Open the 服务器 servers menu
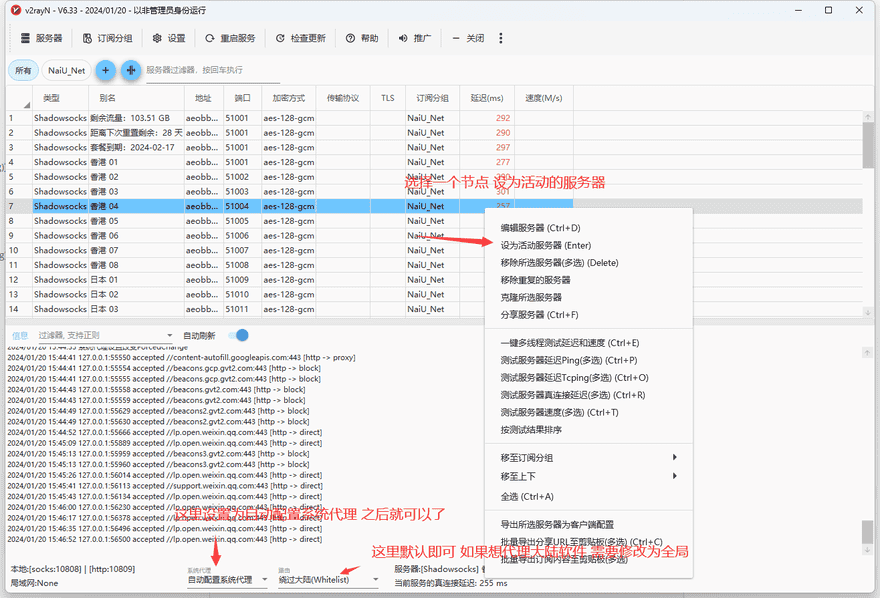The image size is (880, 598). click(42, 38)
